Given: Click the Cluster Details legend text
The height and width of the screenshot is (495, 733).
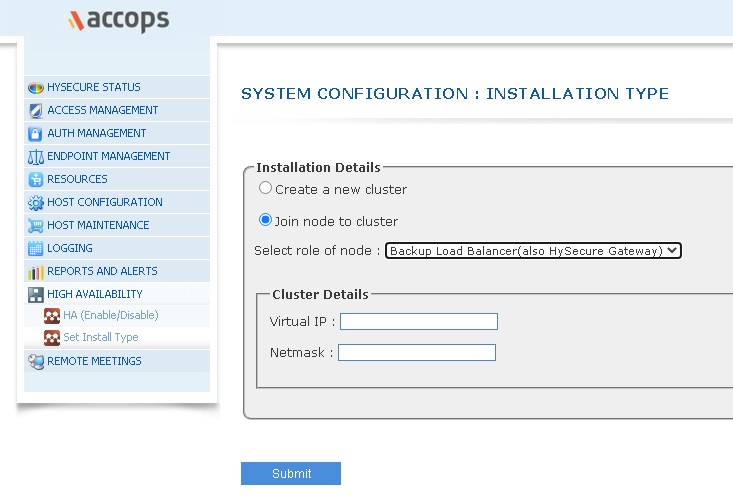Looking at the screenshot, I should click(x=320, y=294).
